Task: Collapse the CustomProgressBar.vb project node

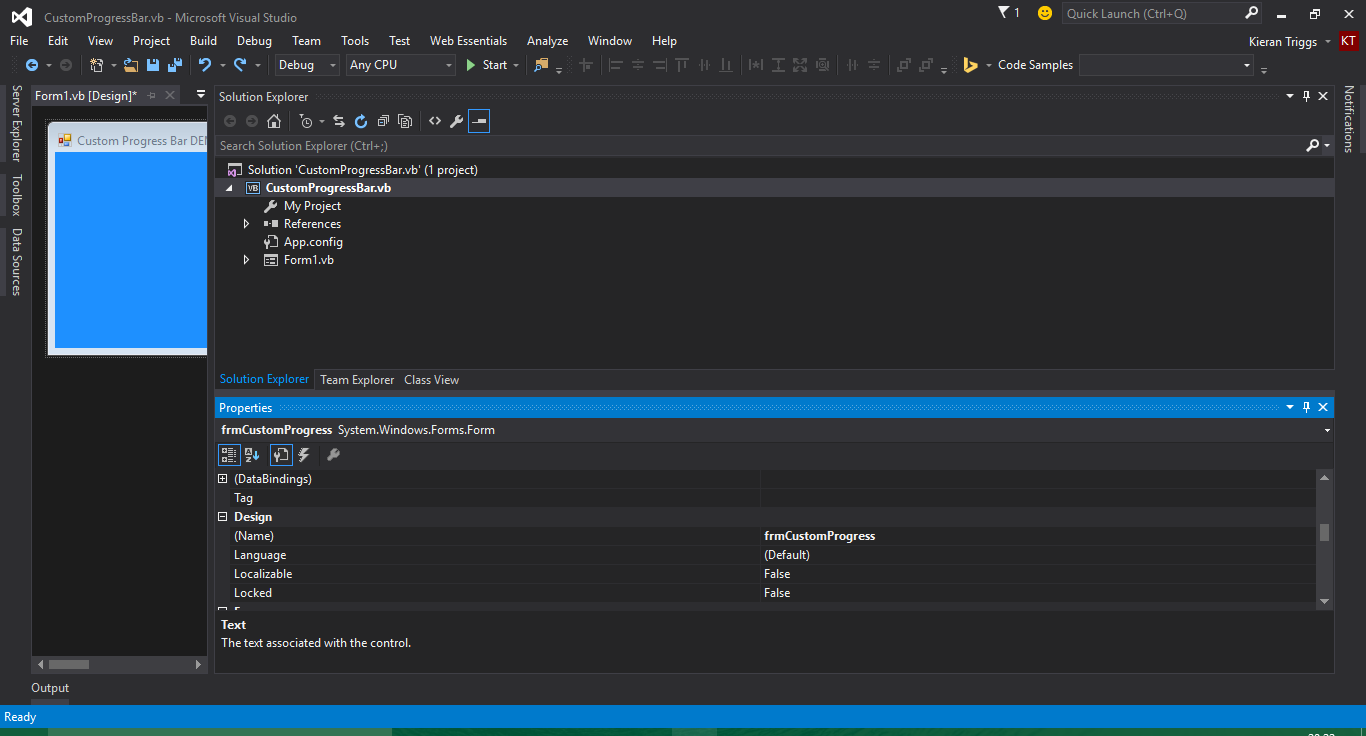Action: tap(229, 188)
